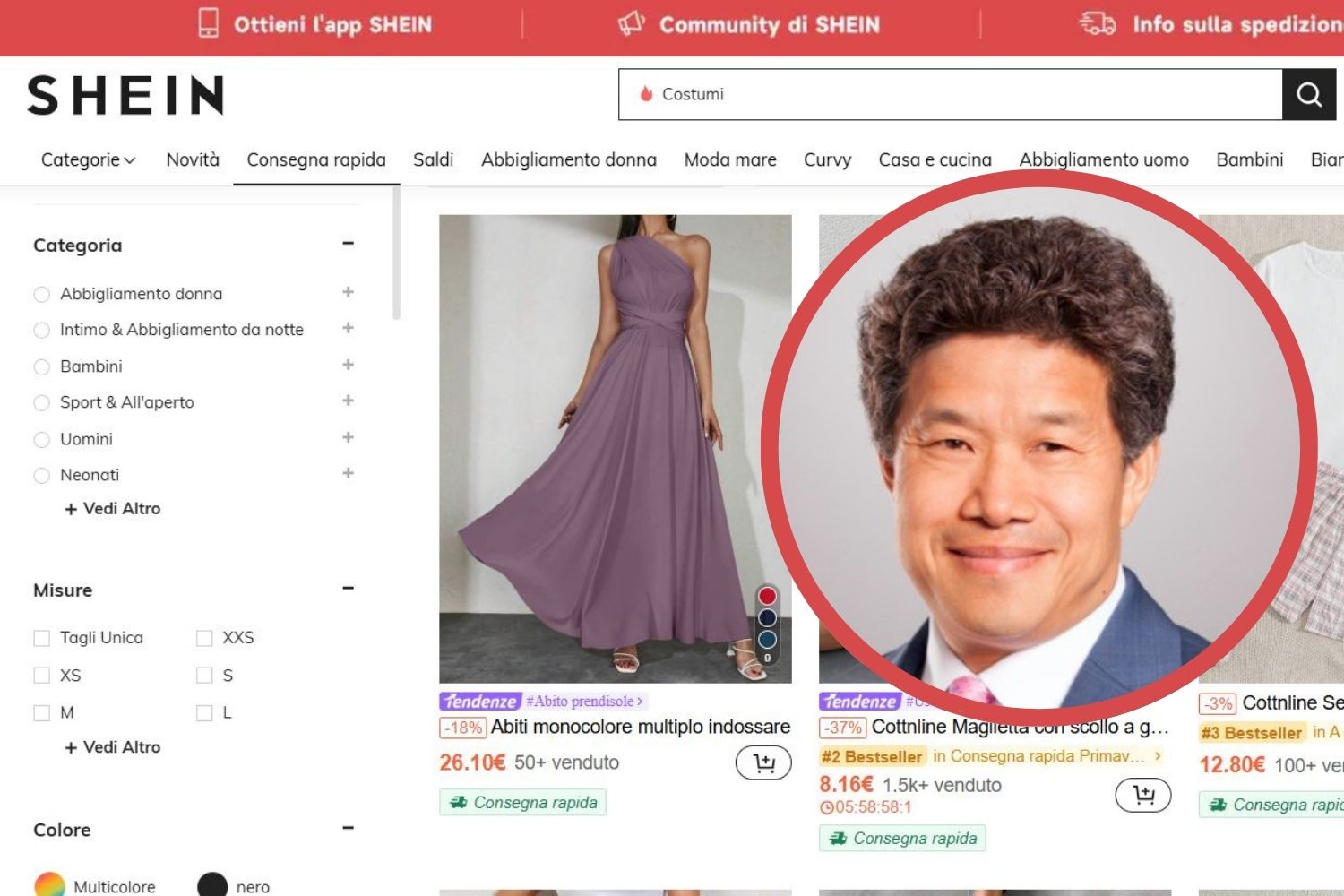Select Abbigliamento donna category radio
1344x896 pixels.
(41, 294)
